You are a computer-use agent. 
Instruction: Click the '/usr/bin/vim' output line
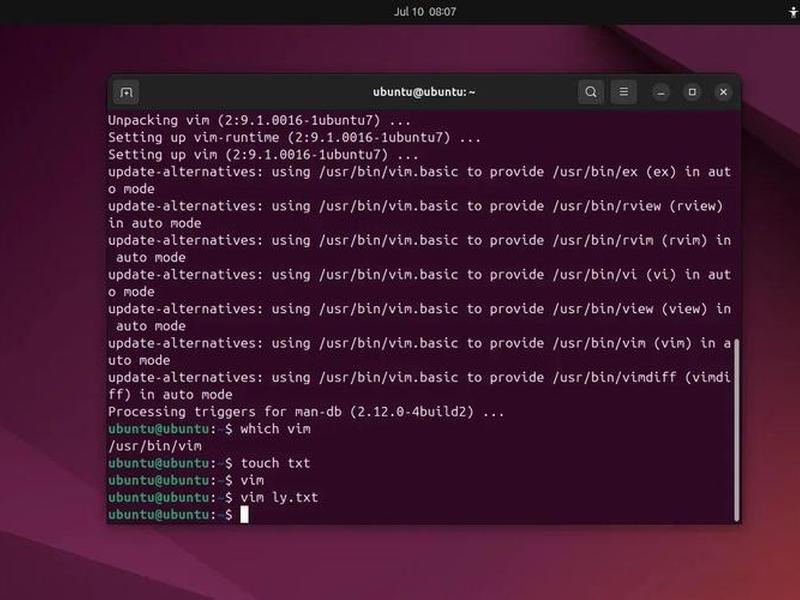coord(155,446)
